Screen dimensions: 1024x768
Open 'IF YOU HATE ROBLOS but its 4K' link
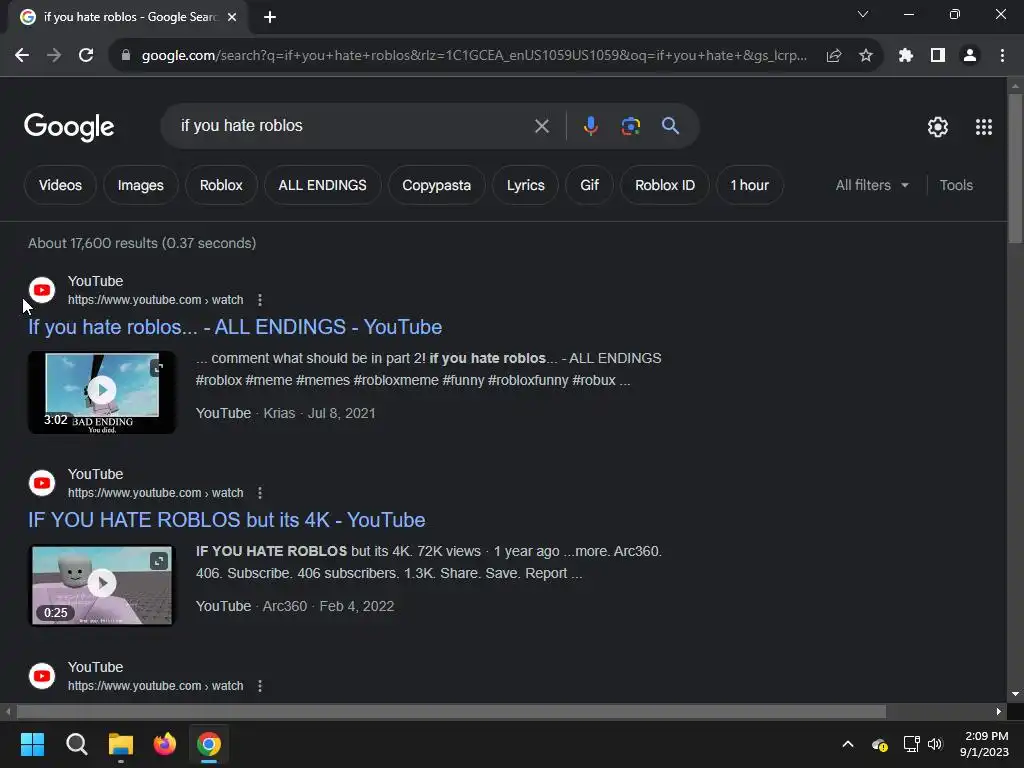(x=227, y=520)
